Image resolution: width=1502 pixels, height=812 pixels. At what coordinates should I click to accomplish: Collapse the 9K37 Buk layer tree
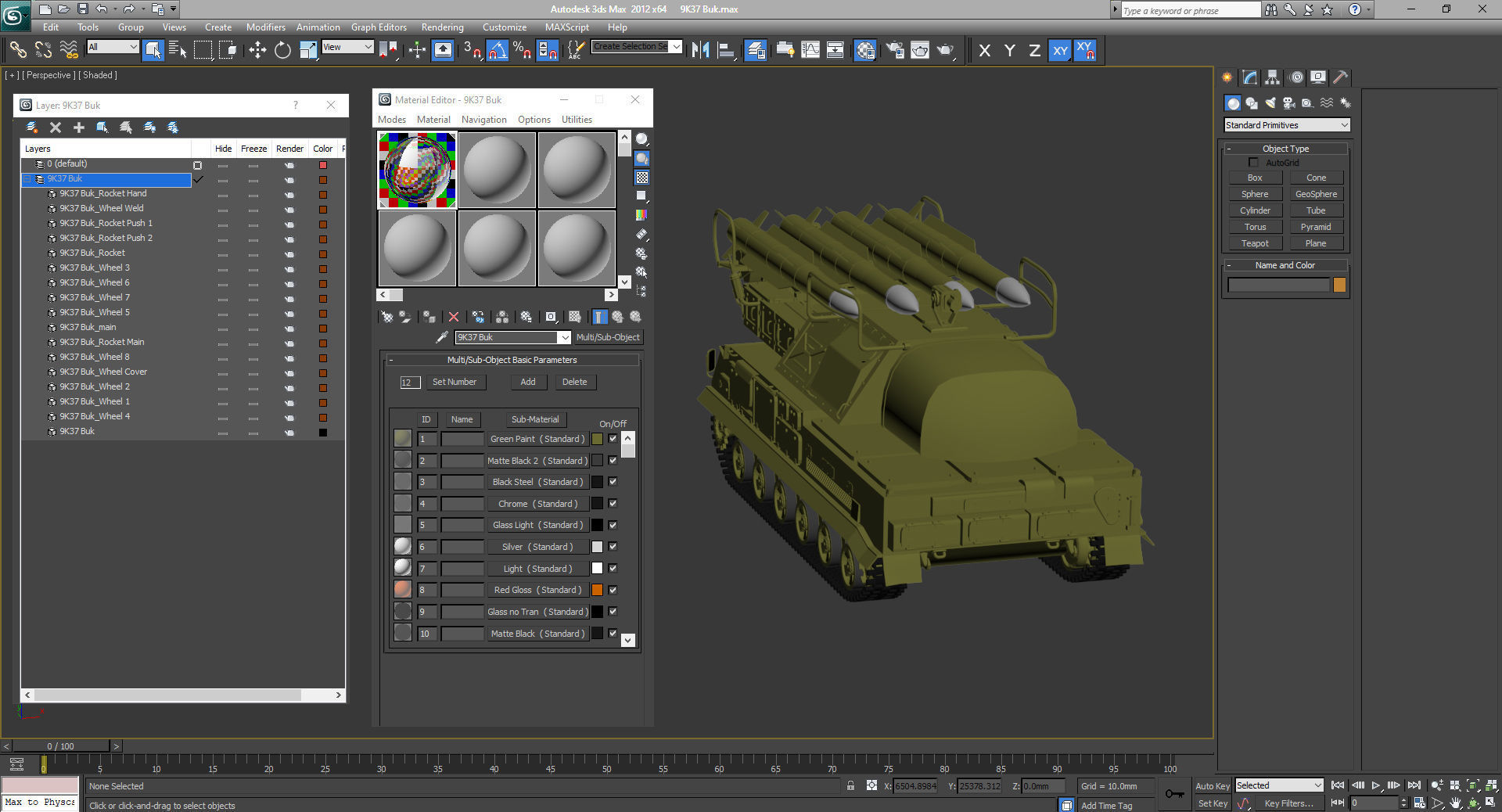pyautogui.click(x=27, y=179)
